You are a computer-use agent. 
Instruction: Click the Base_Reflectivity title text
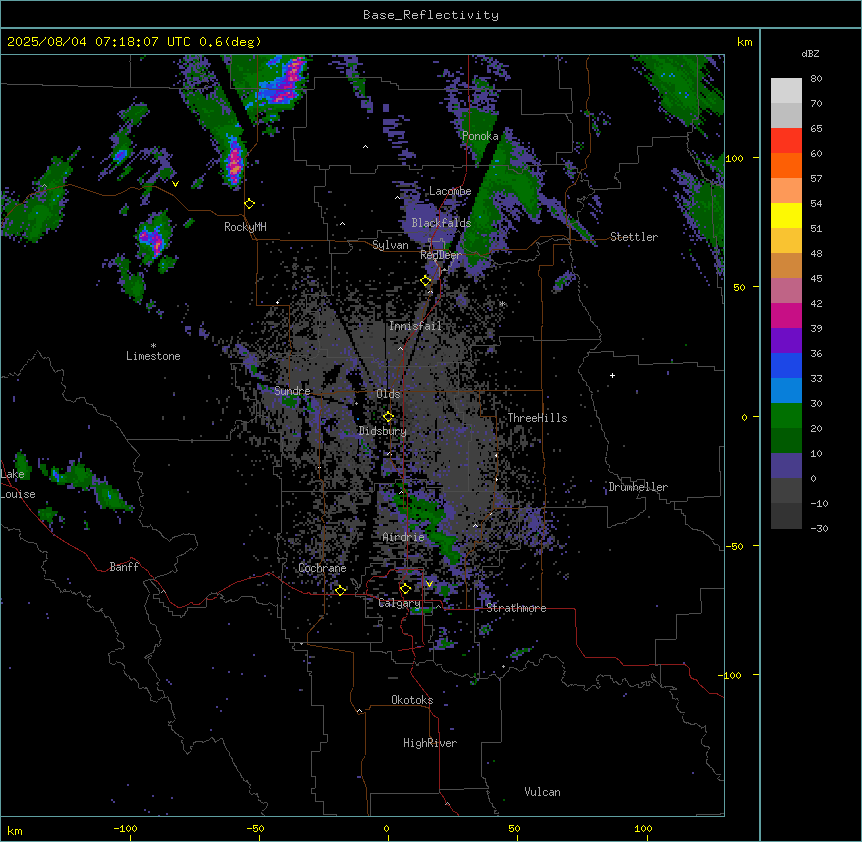click(x=431, y=15)
